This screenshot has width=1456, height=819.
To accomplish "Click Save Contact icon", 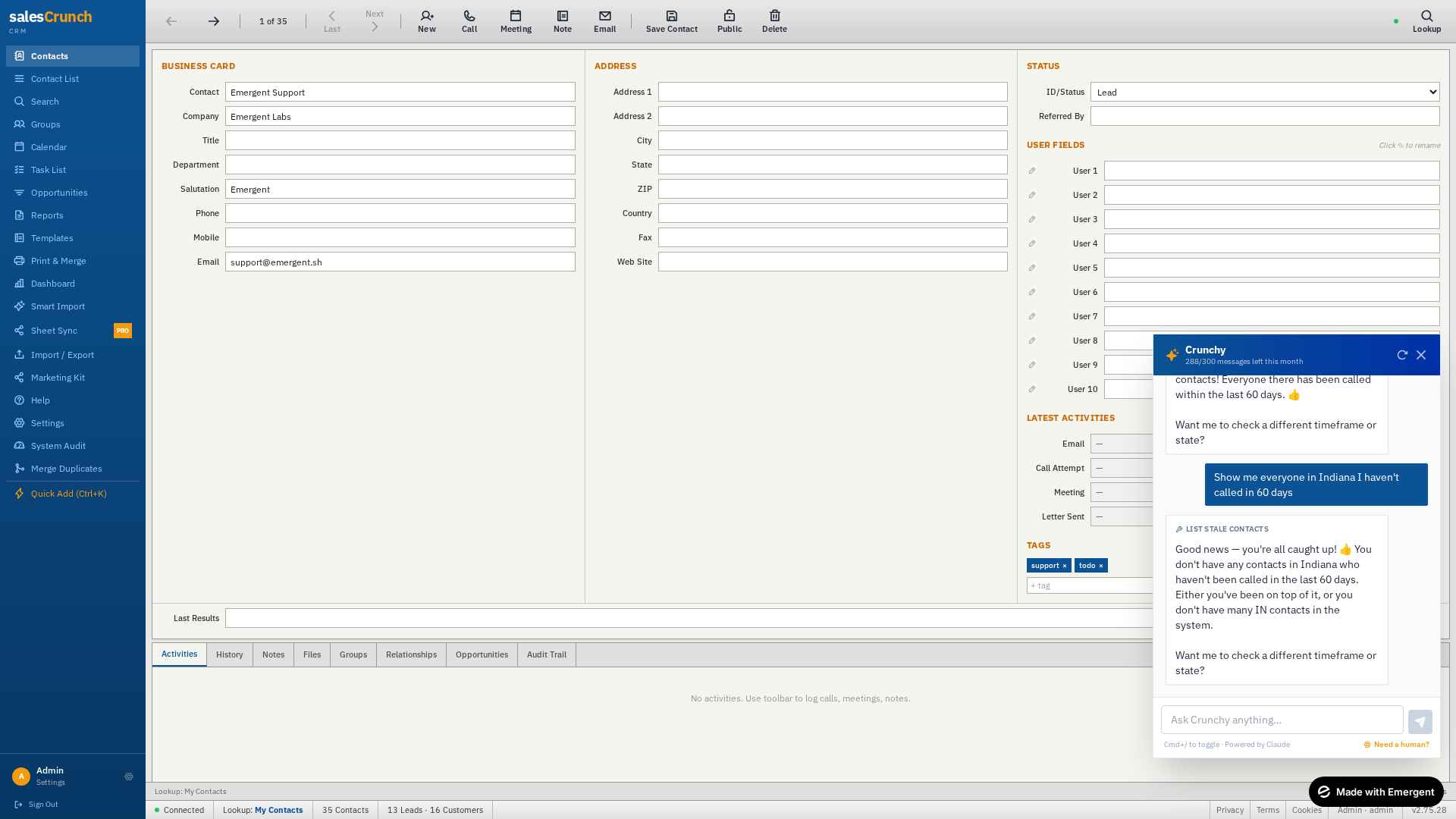I will coord(672,21).
